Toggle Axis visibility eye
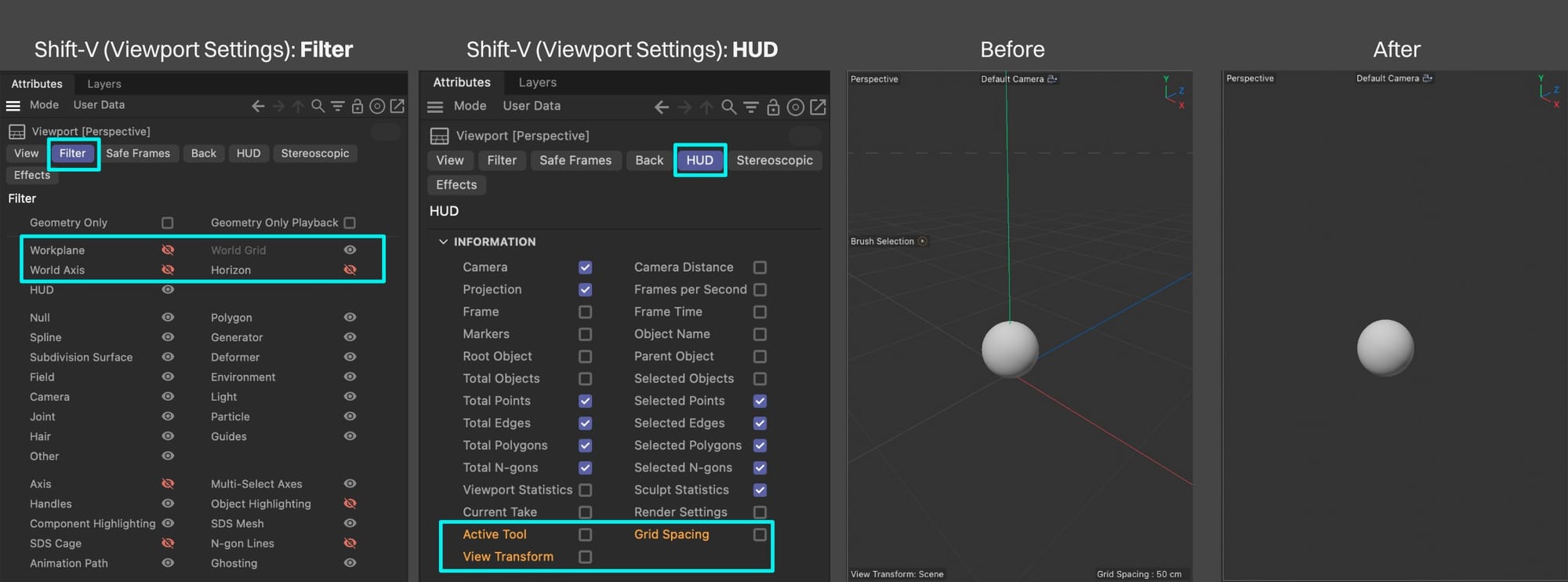The width and height of the screenshot is (1568, 582). click(x=168, y=483)
